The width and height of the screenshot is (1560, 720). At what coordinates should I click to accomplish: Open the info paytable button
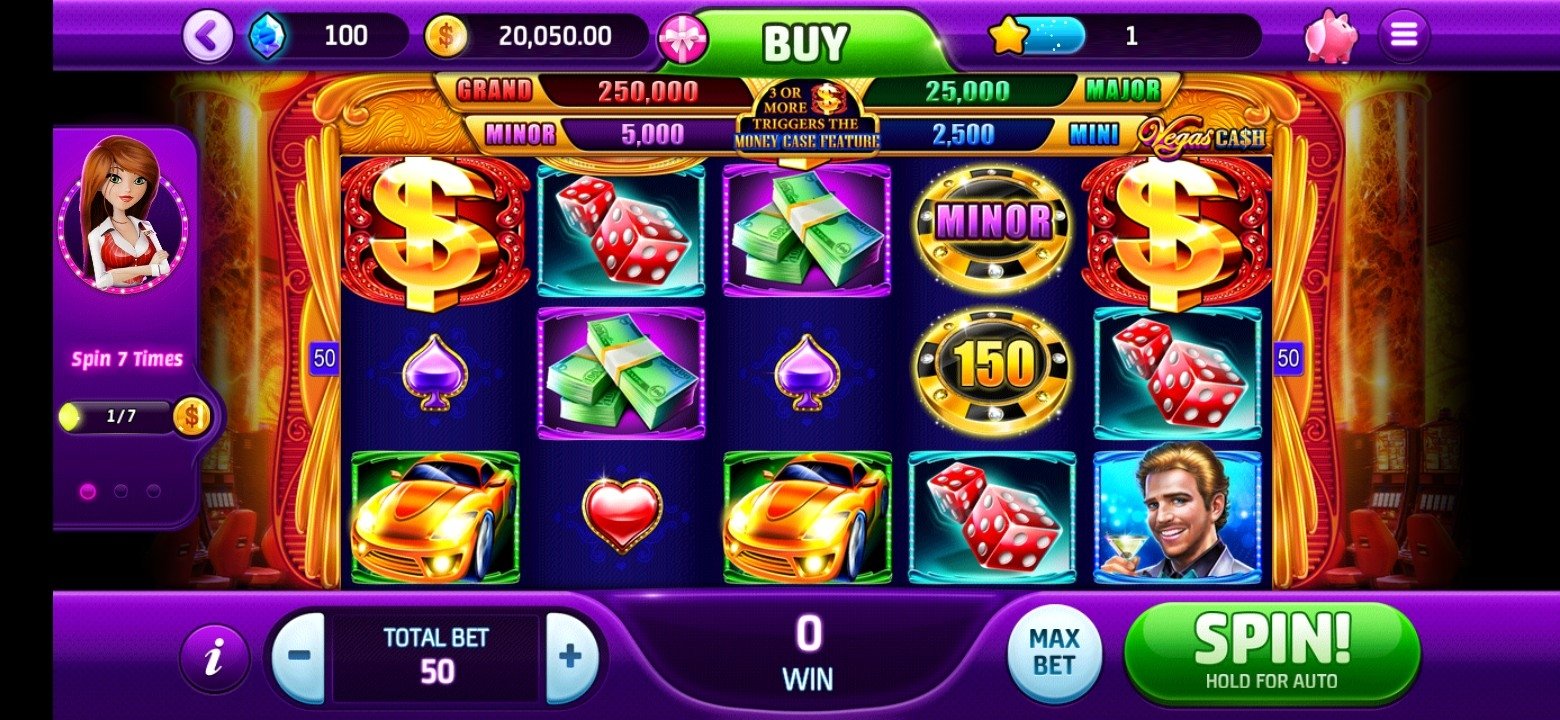[x=214, y=659]
